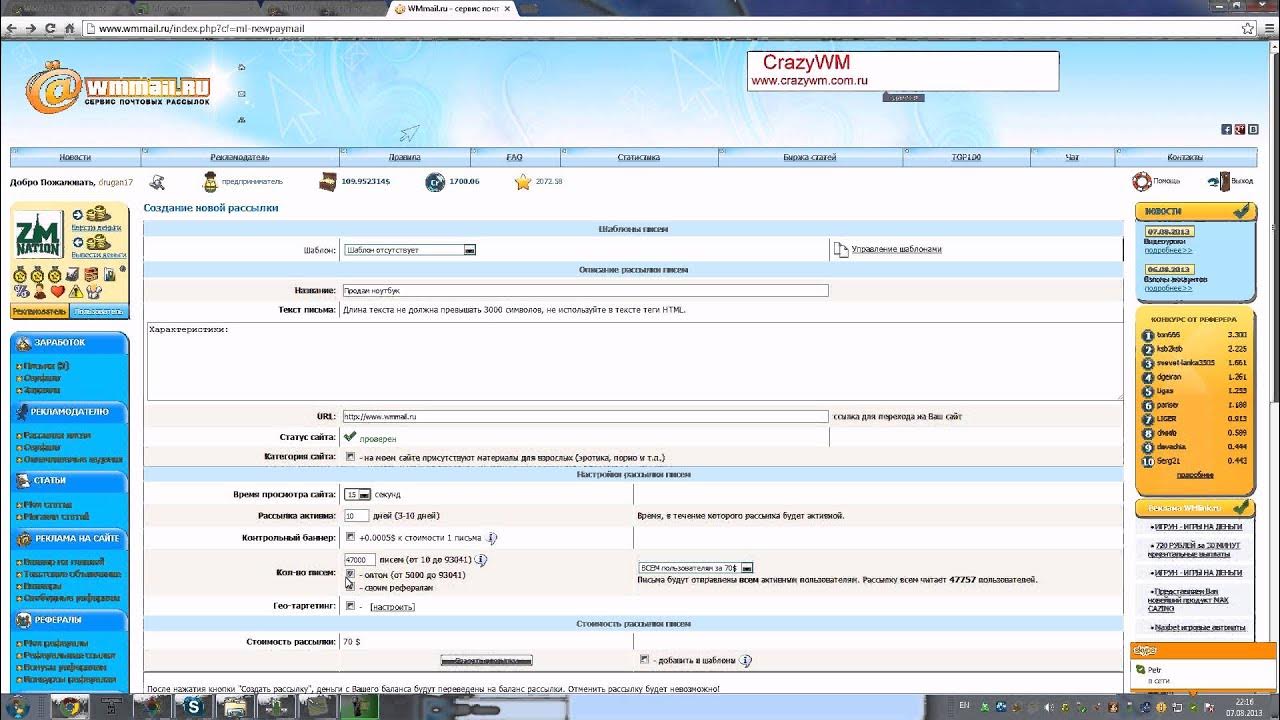
Task: Open the site viewing time seconds dropdown
Action: (357, 494)
